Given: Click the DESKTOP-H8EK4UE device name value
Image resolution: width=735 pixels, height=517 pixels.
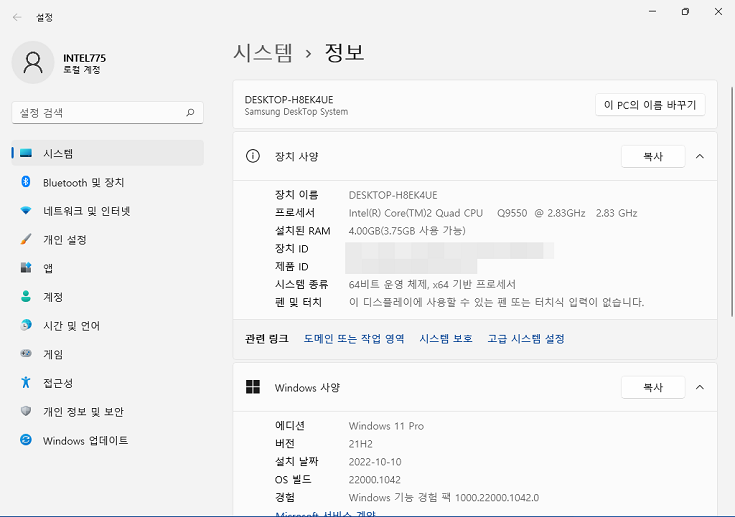Looking at the screenshot, I should 393,195.
